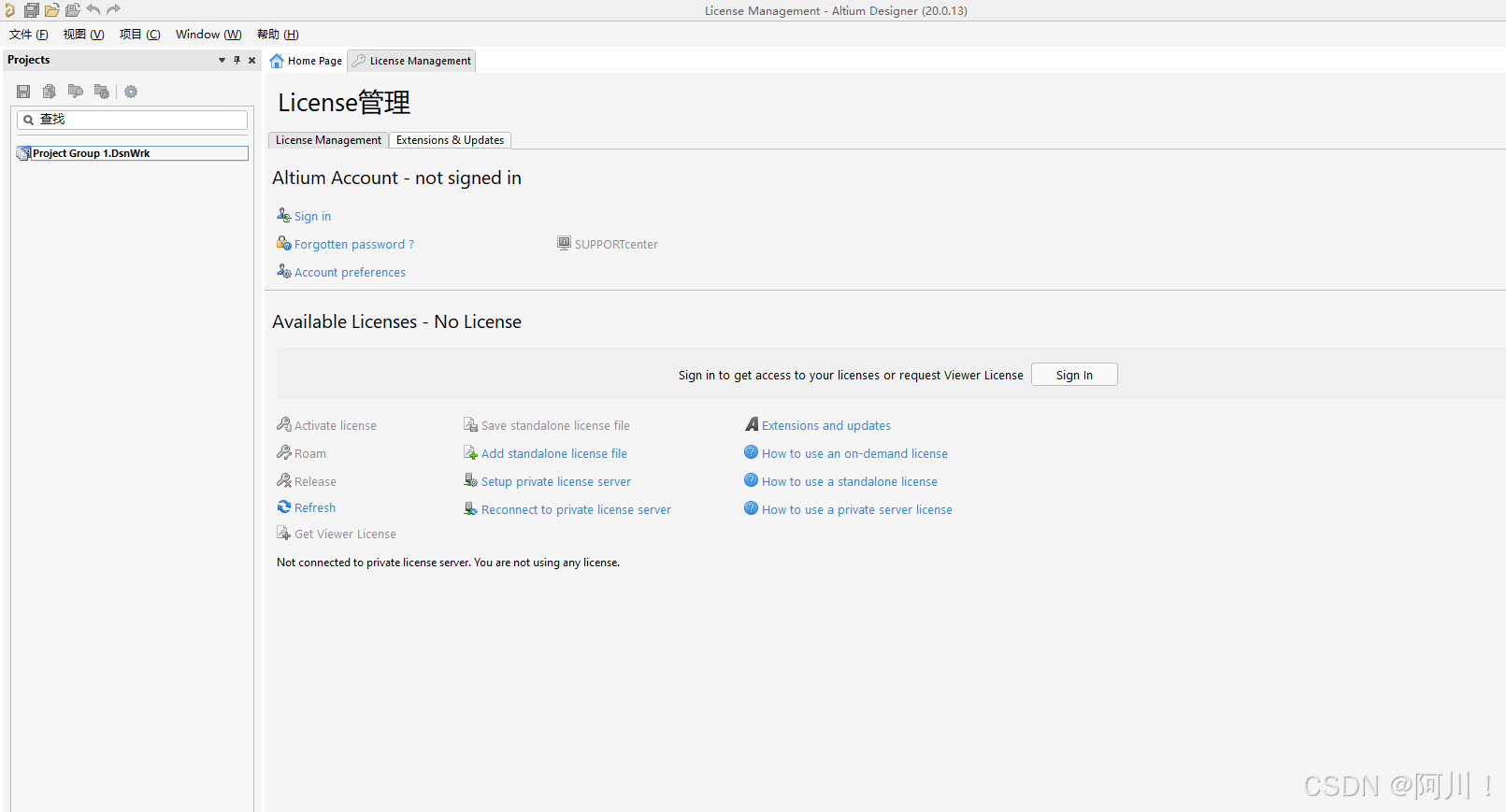1506x812 pixels.
Task: Close the Projects panel
Action: (251, 60)
